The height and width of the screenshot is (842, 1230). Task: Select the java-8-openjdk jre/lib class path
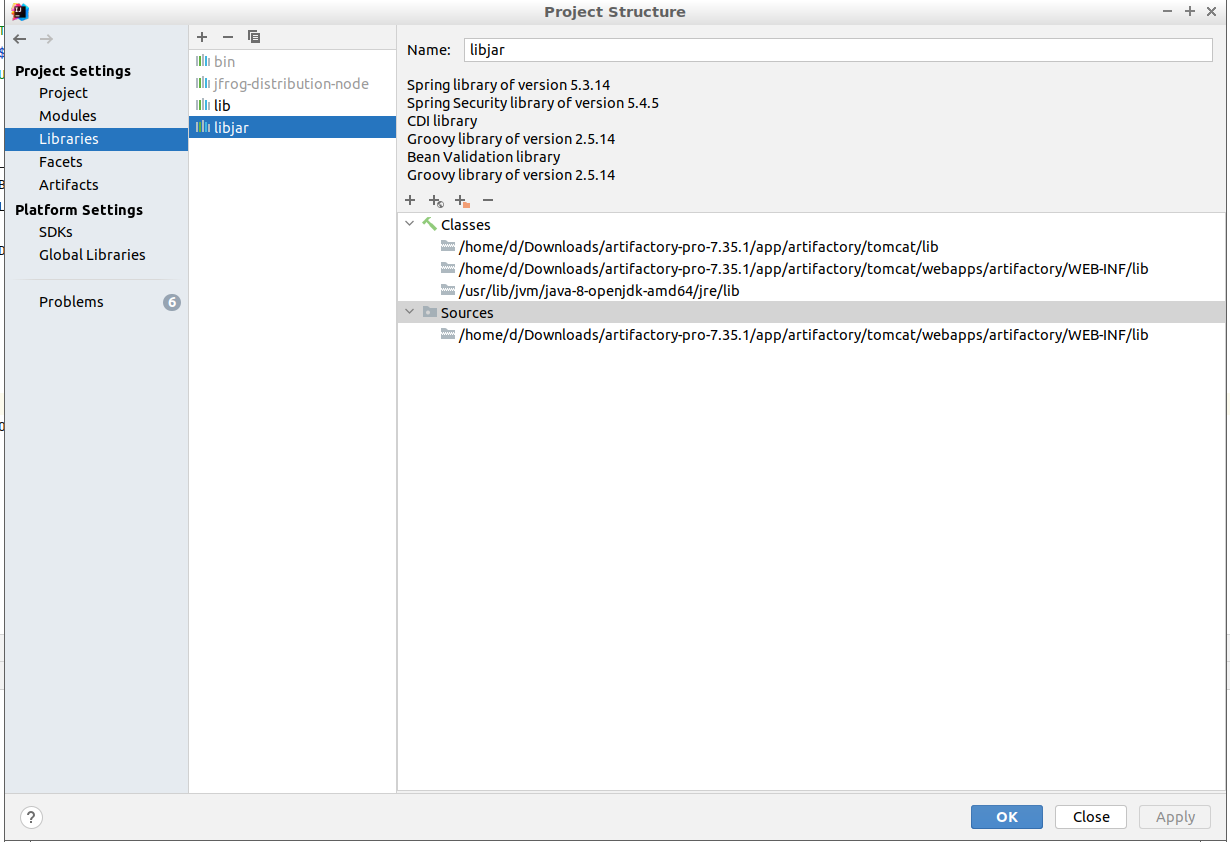pyautogui.click(x=598, y=291)
